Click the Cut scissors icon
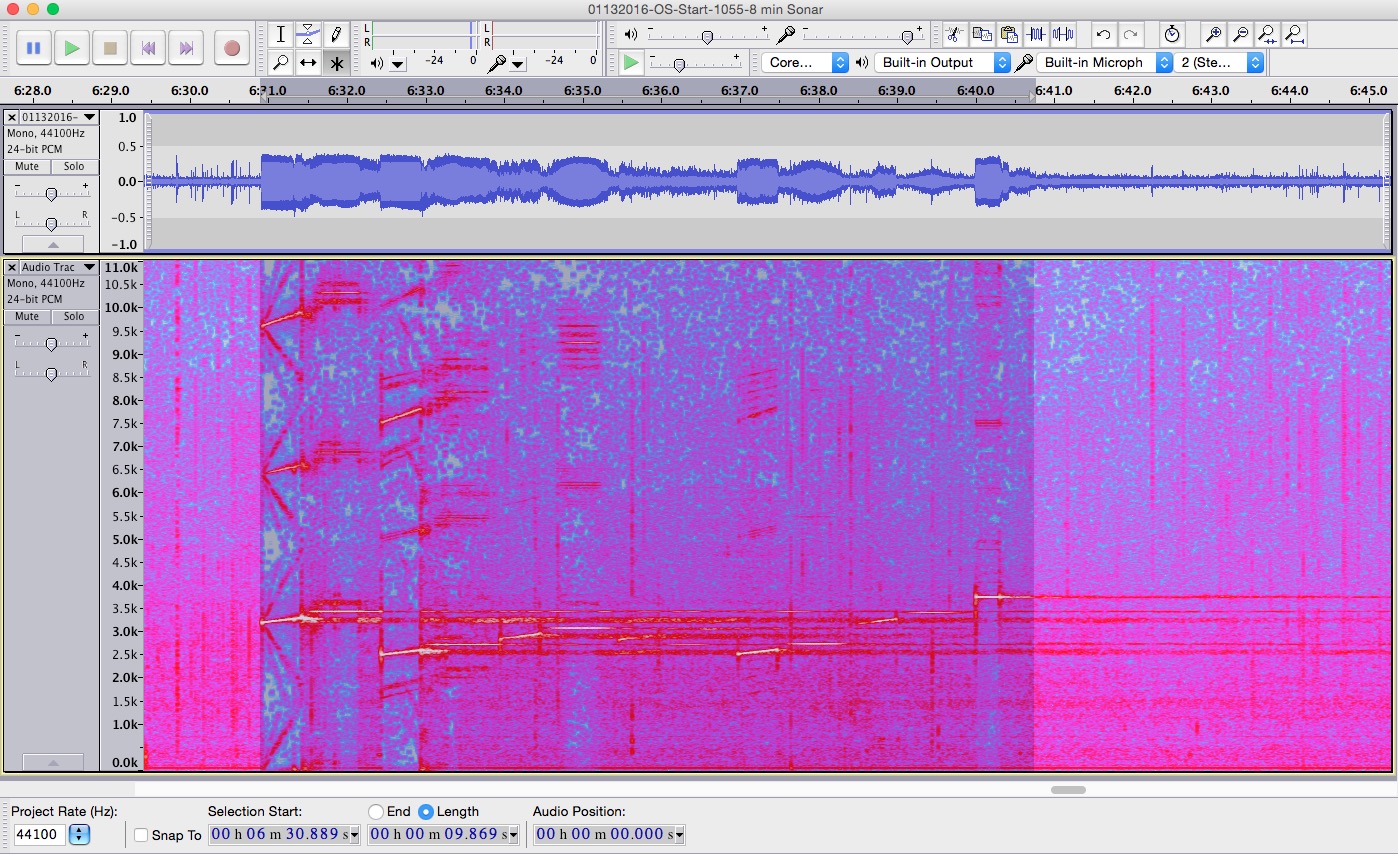1398x854 pixels. click(954, 35)
